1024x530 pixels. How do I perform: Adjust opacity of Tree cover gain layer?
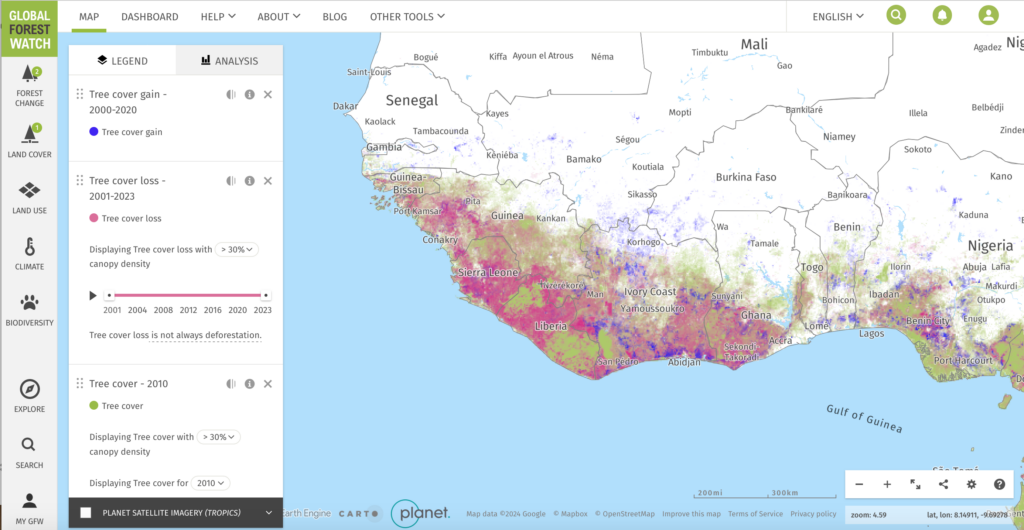pyautogui.click(x=231, y=95)
